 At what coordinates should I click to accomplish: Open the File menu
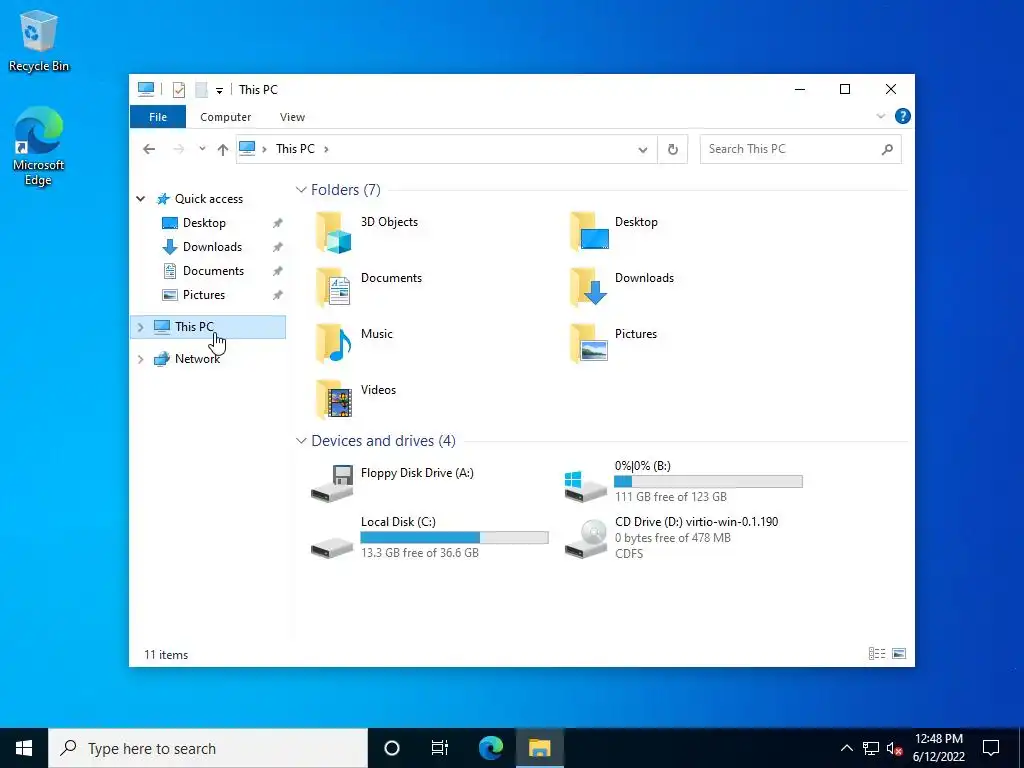[x=158, y=117]
